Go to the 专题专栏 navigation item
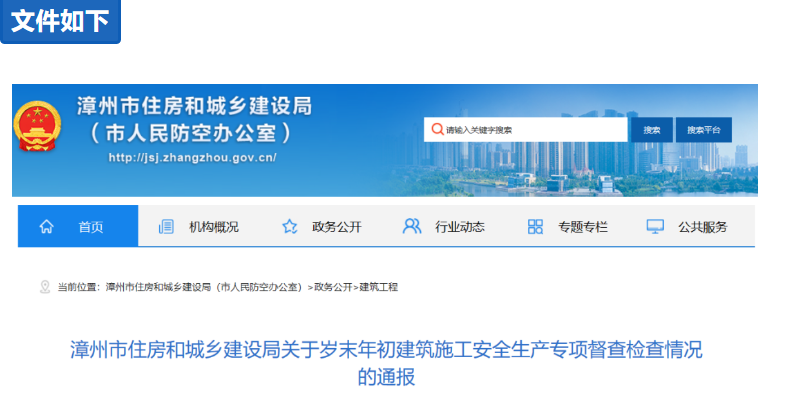 tap(582, 227)
